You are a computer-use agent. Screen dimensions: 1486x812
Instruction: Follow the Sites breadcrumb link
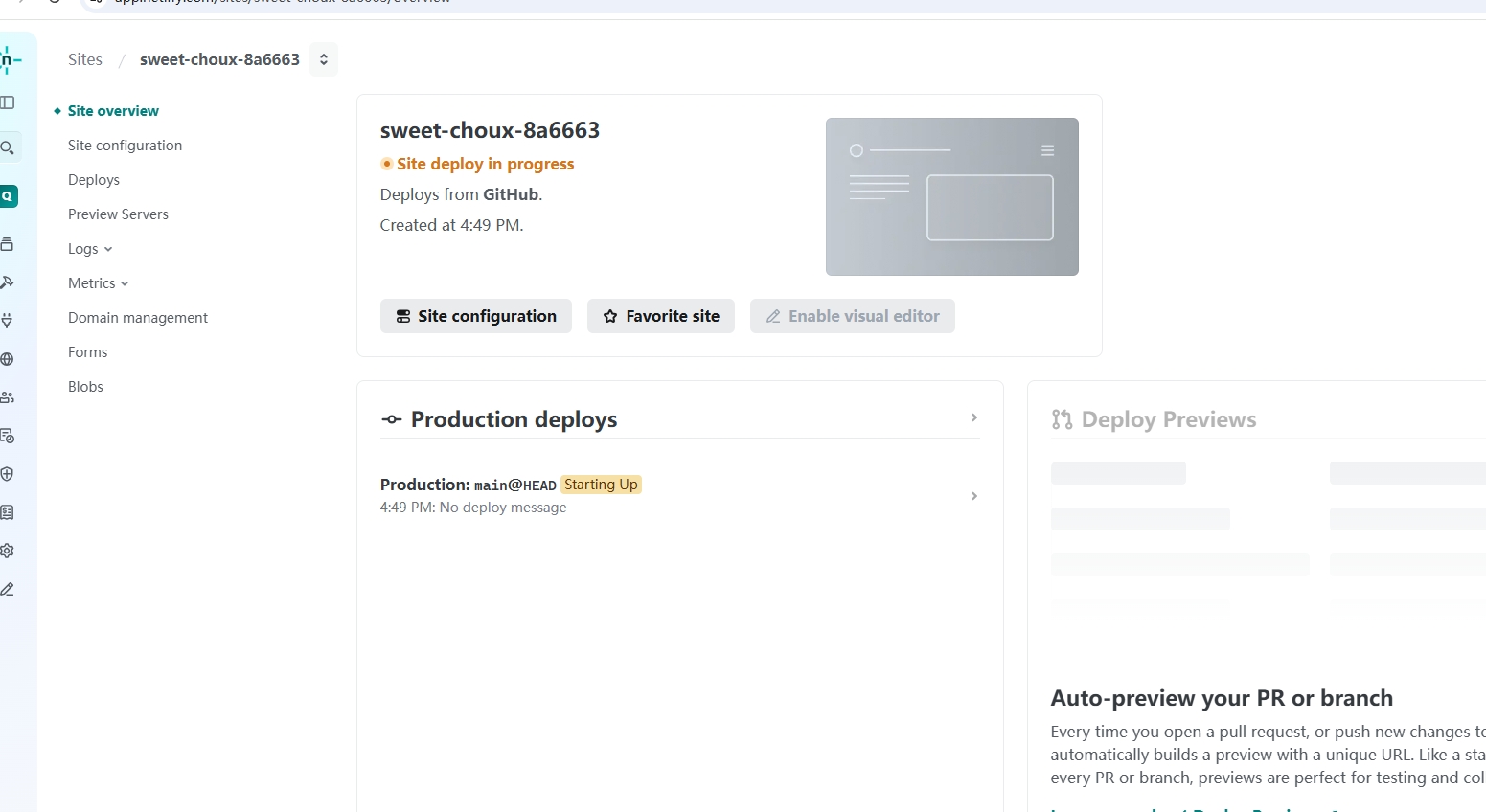85,59
